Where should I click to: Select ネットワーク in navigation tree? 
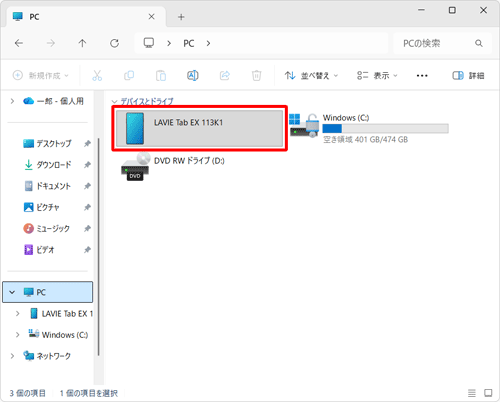click(x=47, y=356)
